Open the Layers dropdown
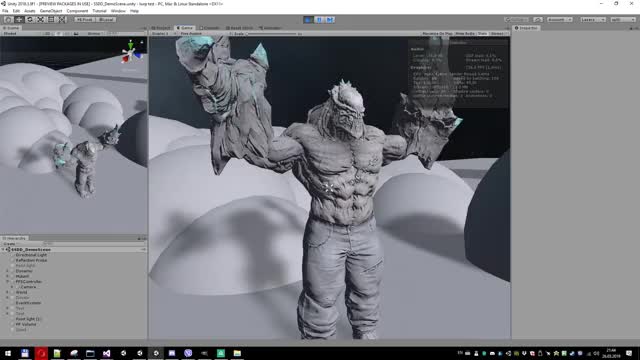The width and height of the screenshot is (640, 360). pyautogui.click(x=593, y=20)
